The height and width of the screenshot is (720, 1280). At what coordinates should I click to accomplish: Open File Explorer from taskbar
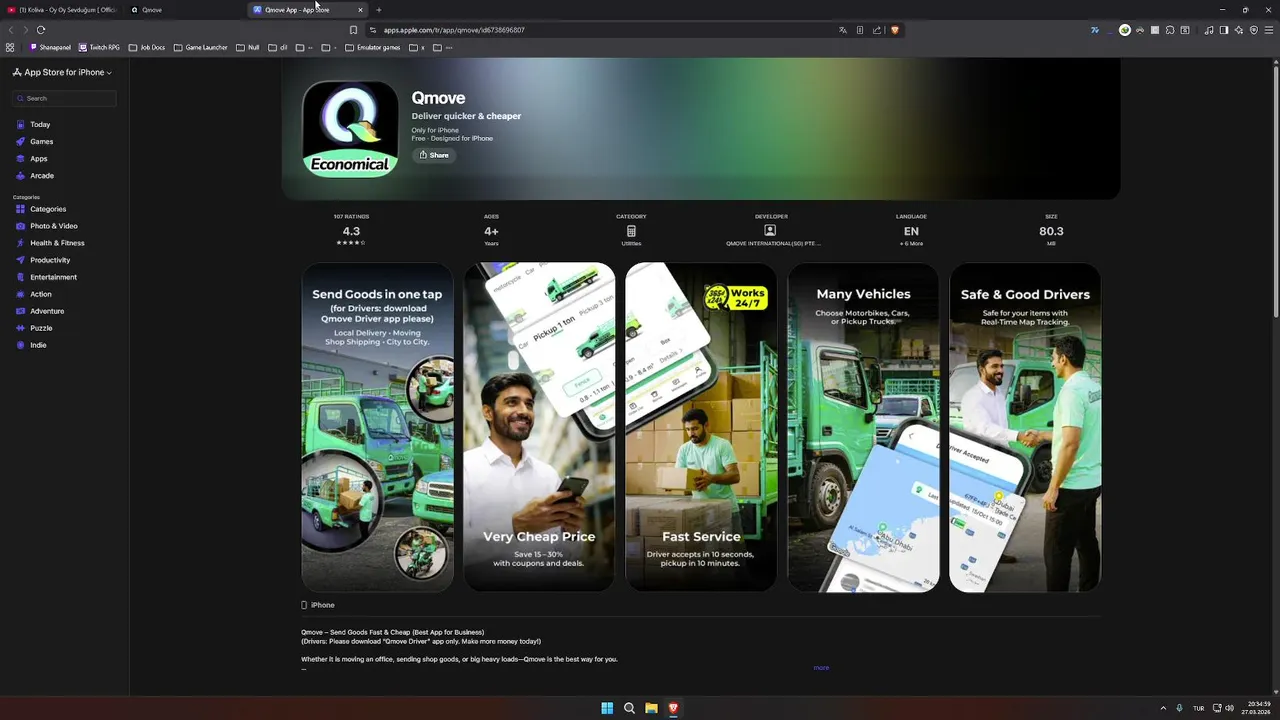[x=651, y=708]
